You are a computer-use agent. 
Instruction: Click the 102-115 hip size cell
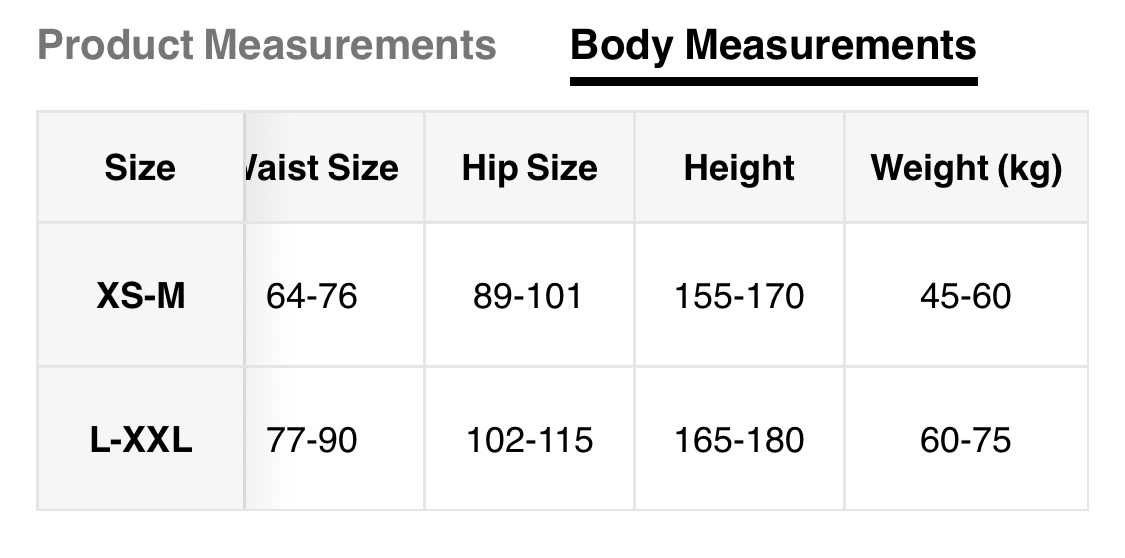pyautogui.click(x=529, y=440)
